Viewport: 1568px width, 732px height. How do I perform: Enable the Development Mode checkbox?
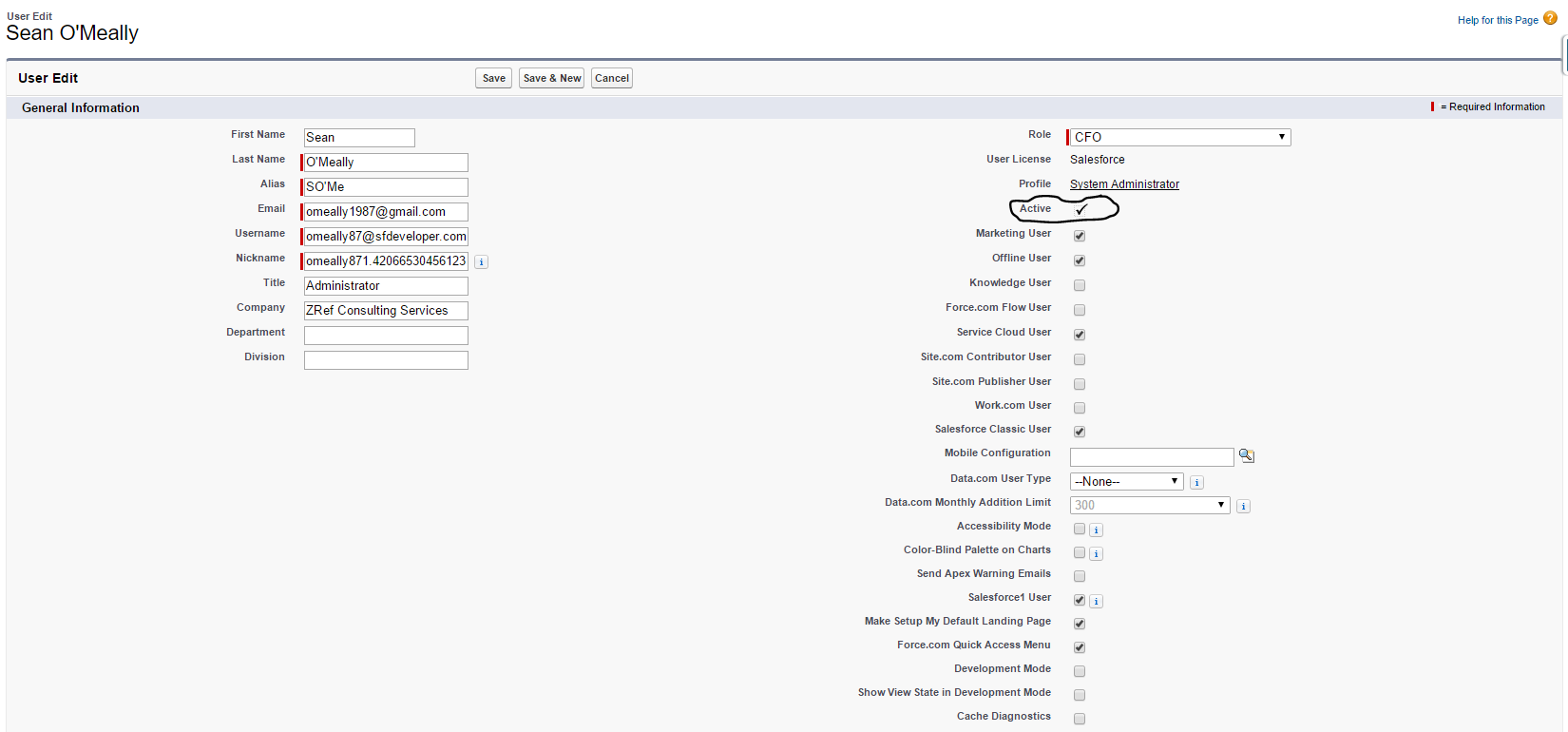click(x=1080, y=671)
